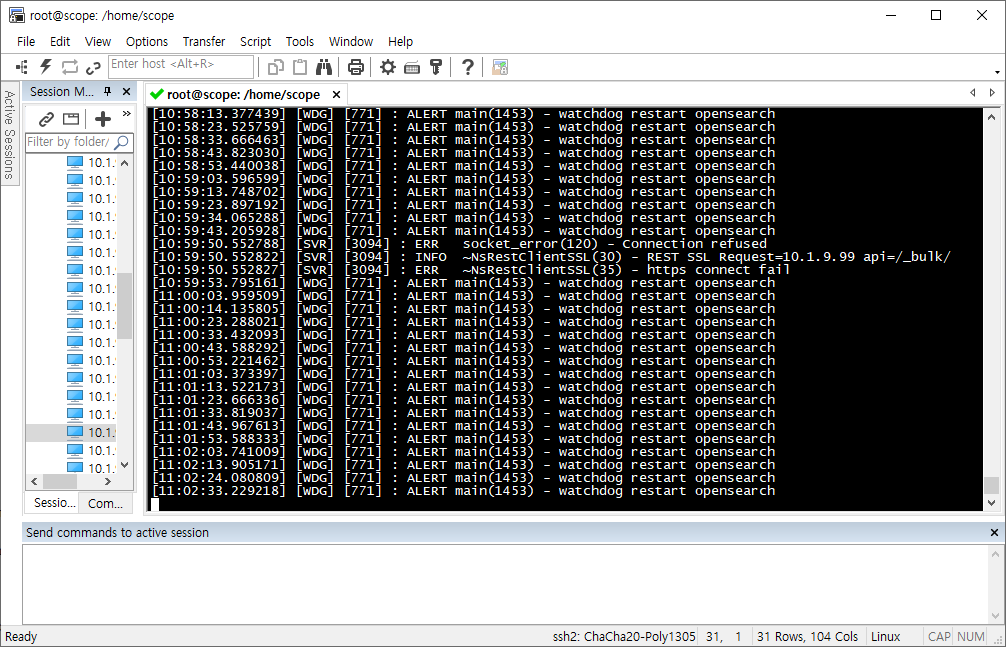Open the Help menu
Viewport: 1006px width, 647px height.
click(400, 41)
